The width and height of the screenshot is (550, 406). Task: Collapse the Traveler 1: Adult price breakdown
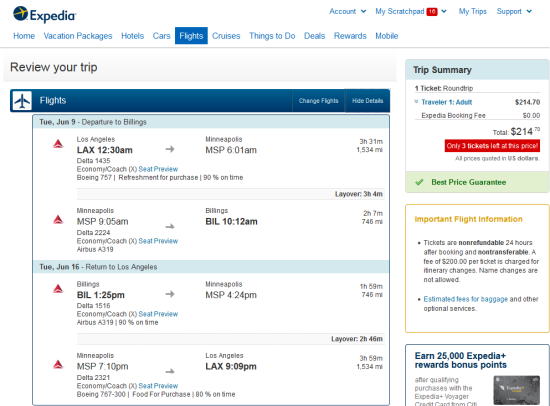click(x=416, y=102)
